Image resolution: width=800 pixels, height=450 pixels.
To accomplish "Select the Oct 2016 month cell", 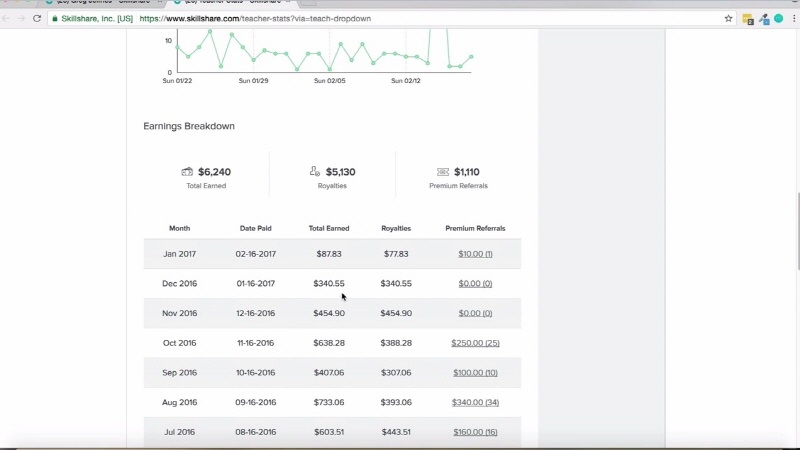I will tap(180, 343).
